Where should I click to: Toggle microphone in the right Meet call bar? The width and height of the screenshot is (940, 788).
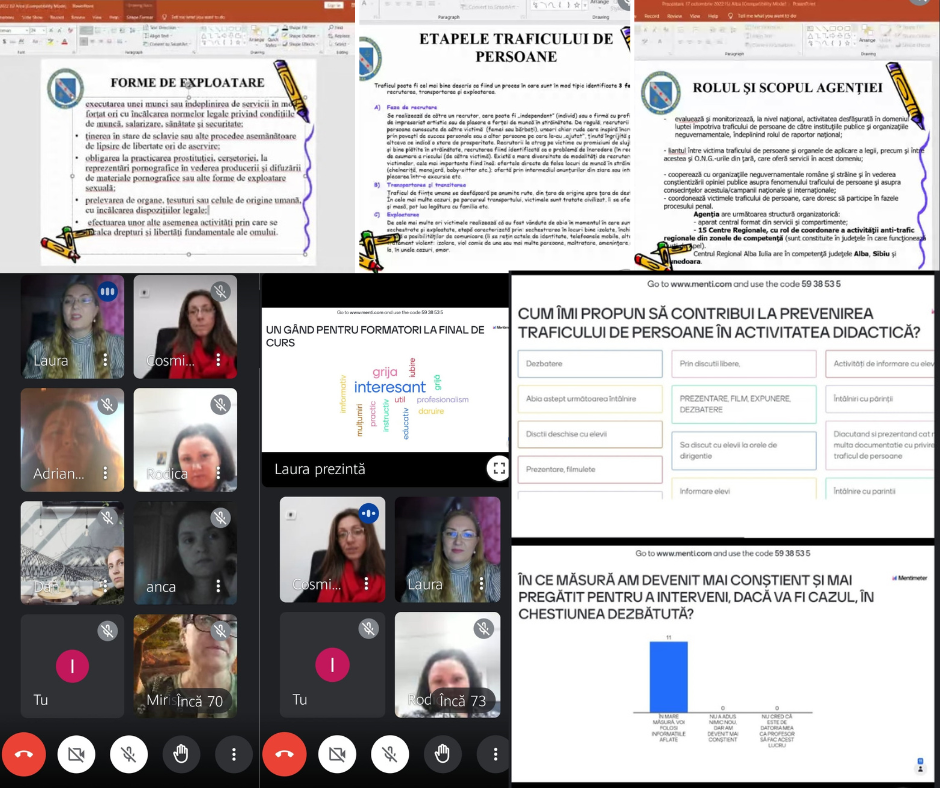[388, 753]
